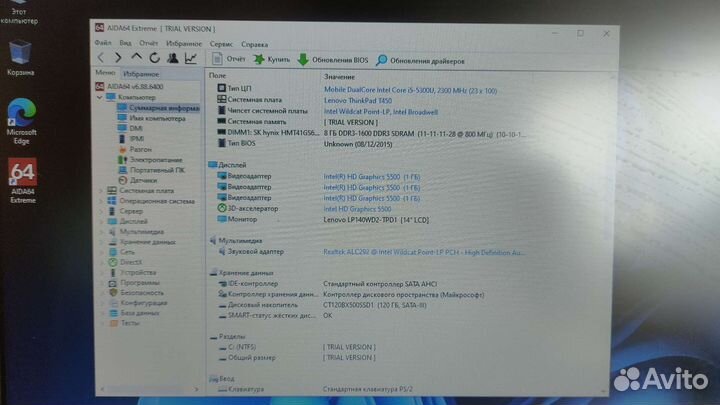Select the Тесты tree item
This screenshot has height=405, width=720.
[x=124, y=323]
